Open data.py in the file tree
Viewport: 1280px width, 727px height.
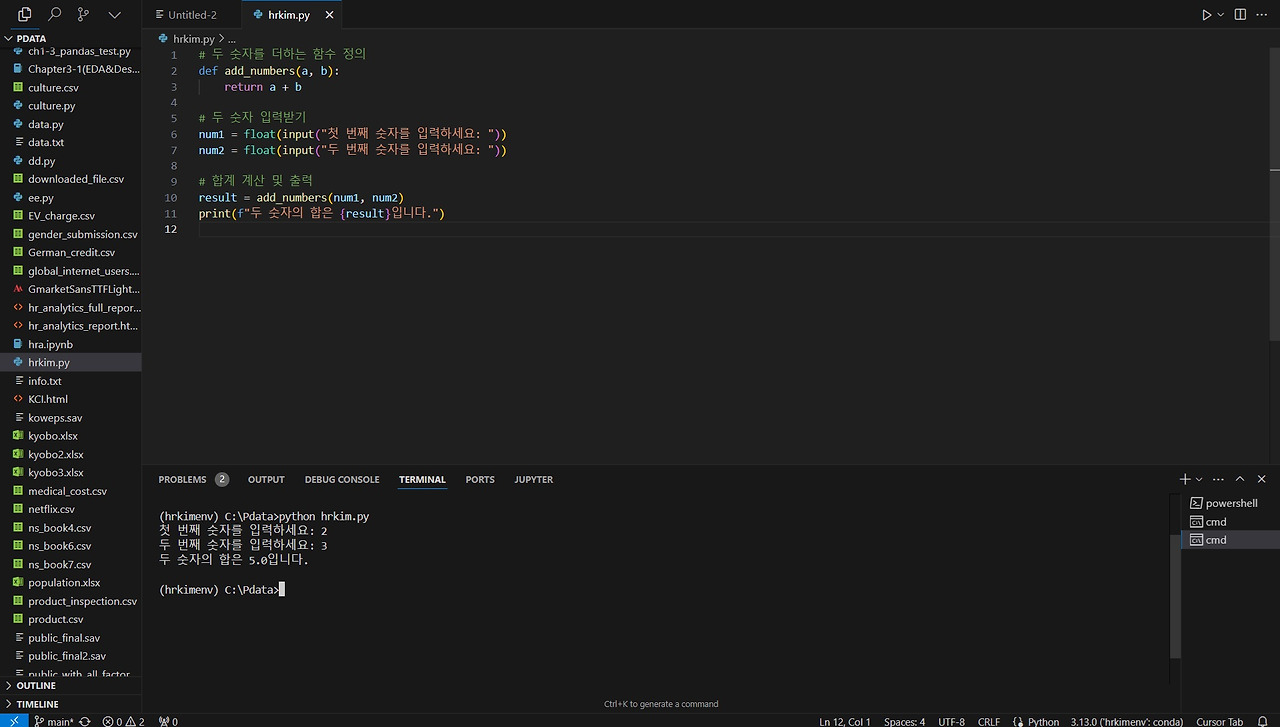71,124
